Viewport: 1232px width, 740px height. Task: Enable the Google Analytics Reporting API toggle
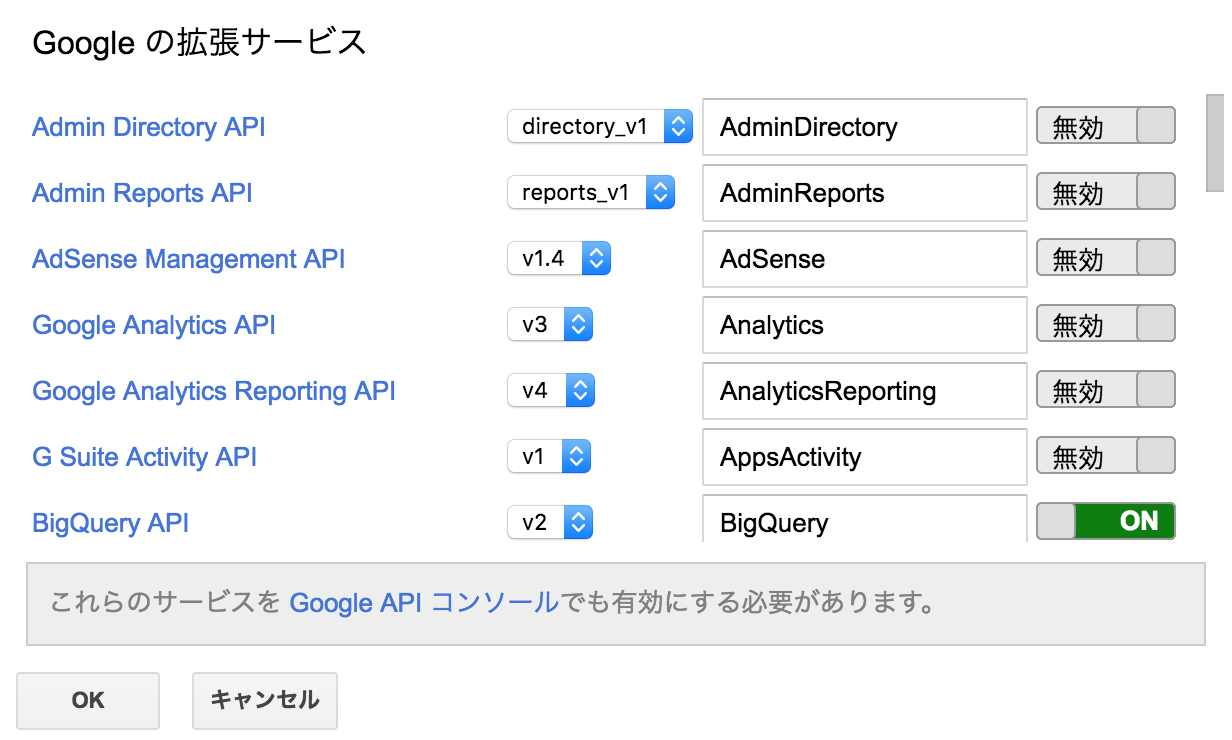coord(1105,389)
